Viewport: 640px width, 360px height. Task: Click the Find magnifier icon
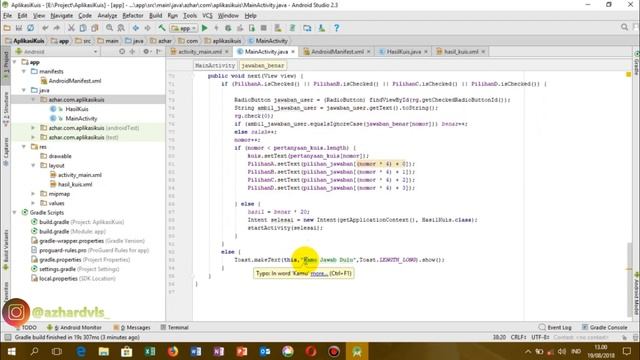tap(109, 28)
